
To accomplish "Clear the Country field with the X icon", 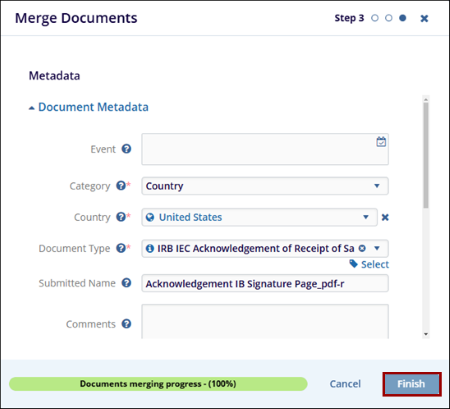I will pyautogui.click(x=385, y=217).
